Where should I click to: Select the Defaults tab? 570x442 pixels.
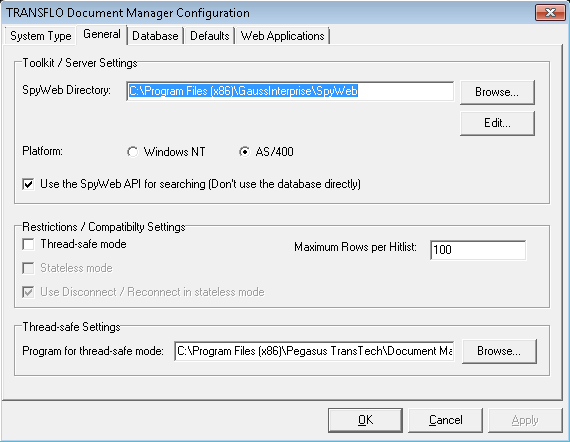(x=209, y=36)
